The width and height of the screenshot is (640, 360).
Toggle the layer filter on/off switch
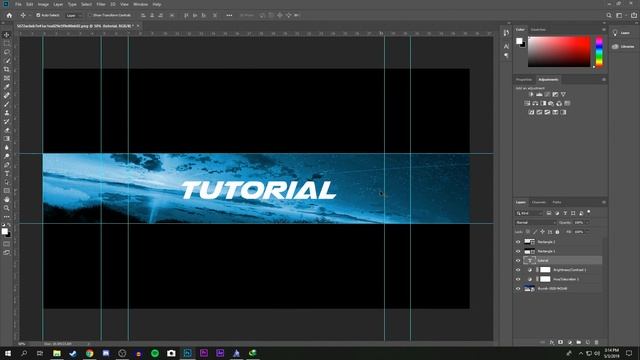[x=589, y=212]
